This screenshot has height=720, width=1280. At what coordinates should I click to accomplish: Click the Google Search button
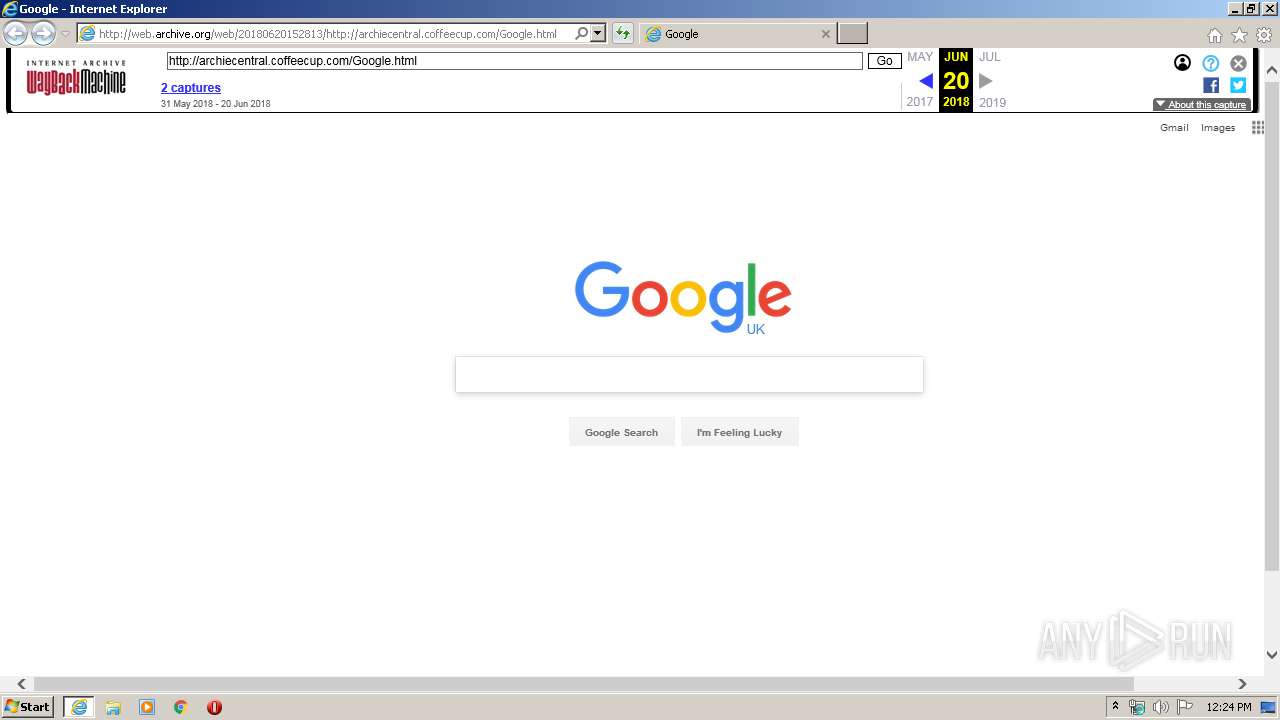(621, 432)
